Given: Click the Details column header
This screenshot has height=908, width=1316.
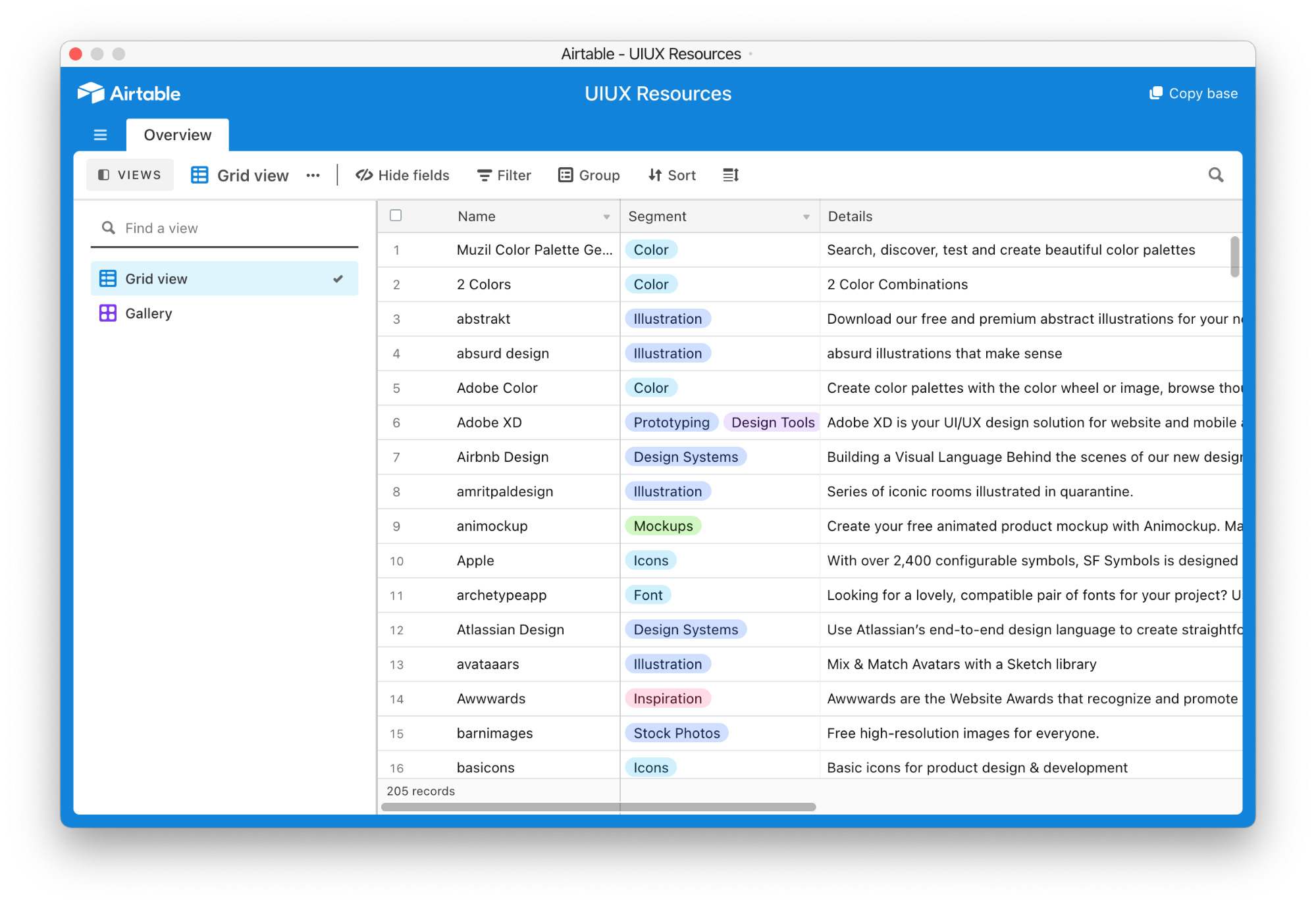Looking at the screenshot, I should coord(1030,216).
